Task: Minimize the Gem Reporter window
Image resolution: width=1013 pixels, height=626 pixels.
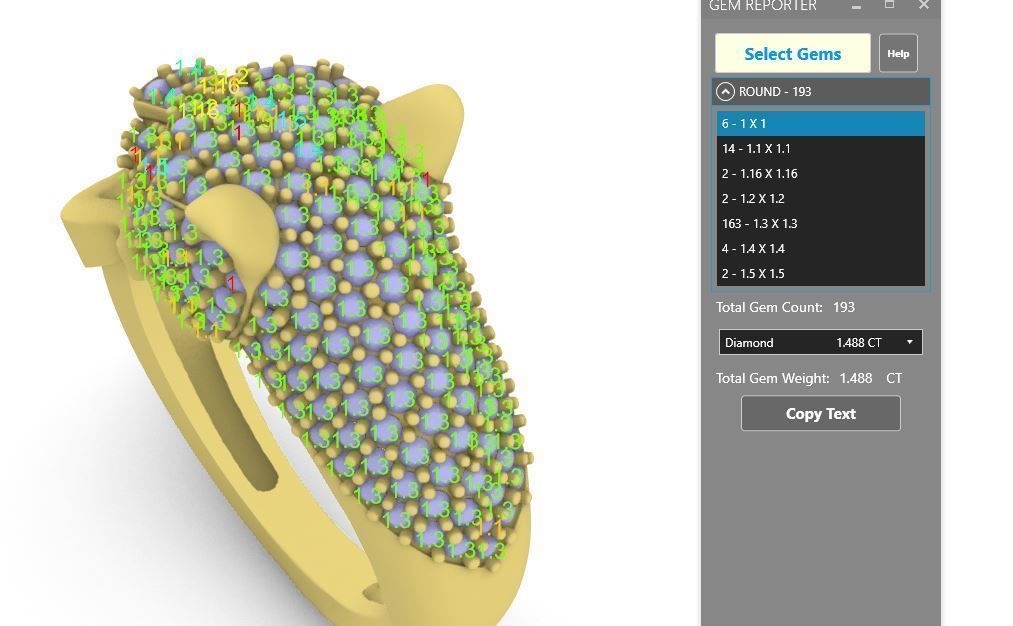Action: 856,6
